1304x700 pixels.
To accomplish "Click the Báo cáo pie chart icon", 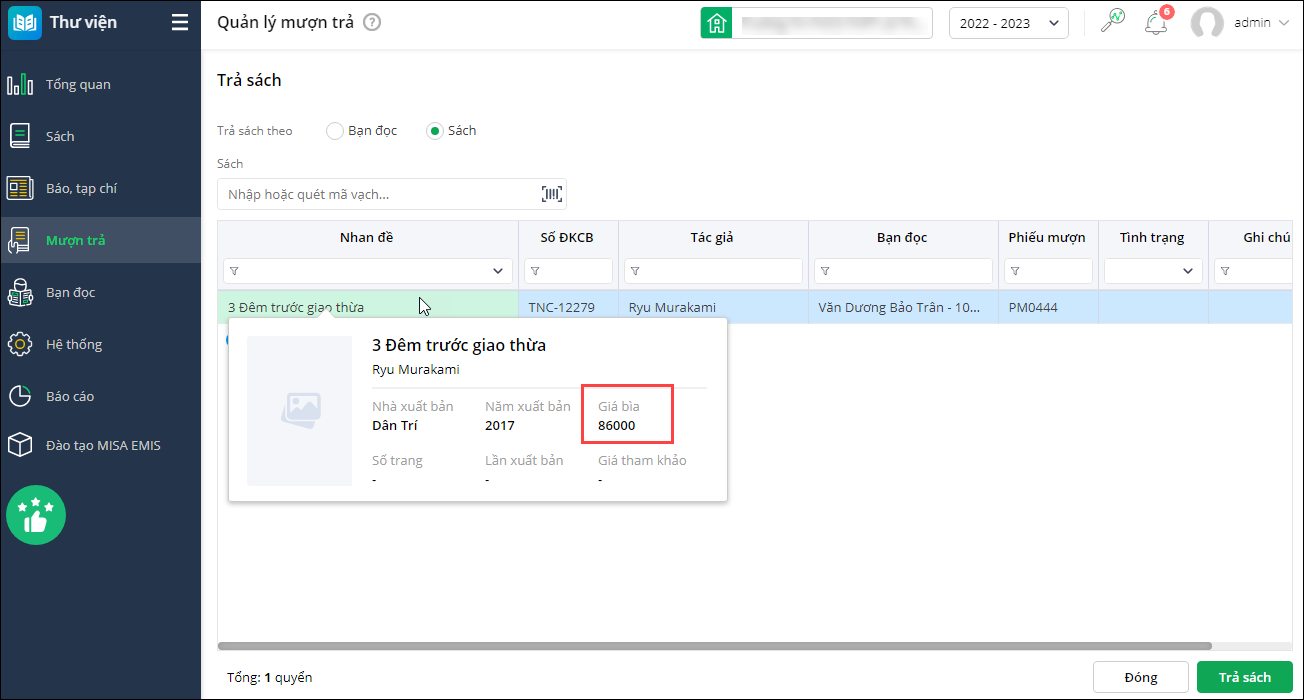I will [x=21, y=396].
